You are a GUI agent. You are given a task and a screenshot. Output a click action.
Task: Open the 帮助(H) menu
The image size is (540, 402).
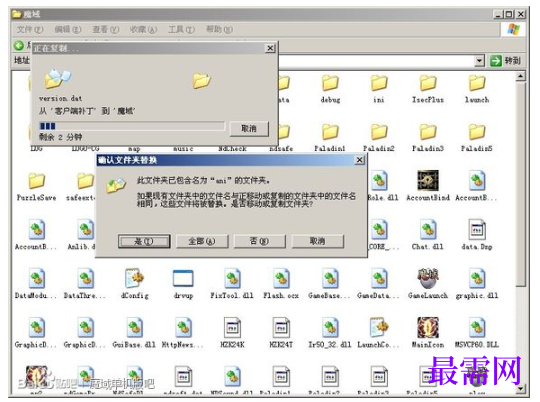click(219, 30)
